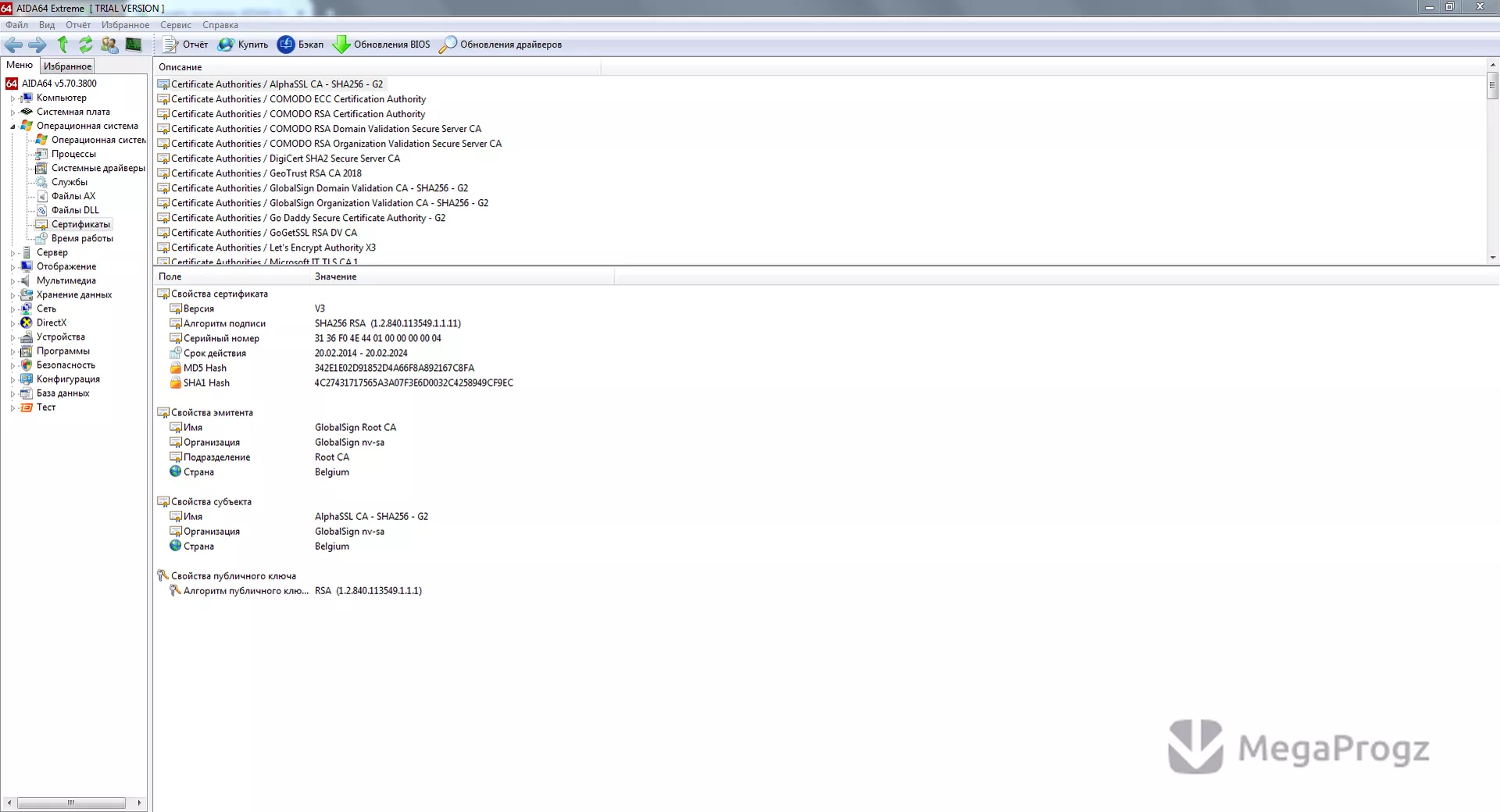
Task: Open the Справка menu
Action: [220, 25]
